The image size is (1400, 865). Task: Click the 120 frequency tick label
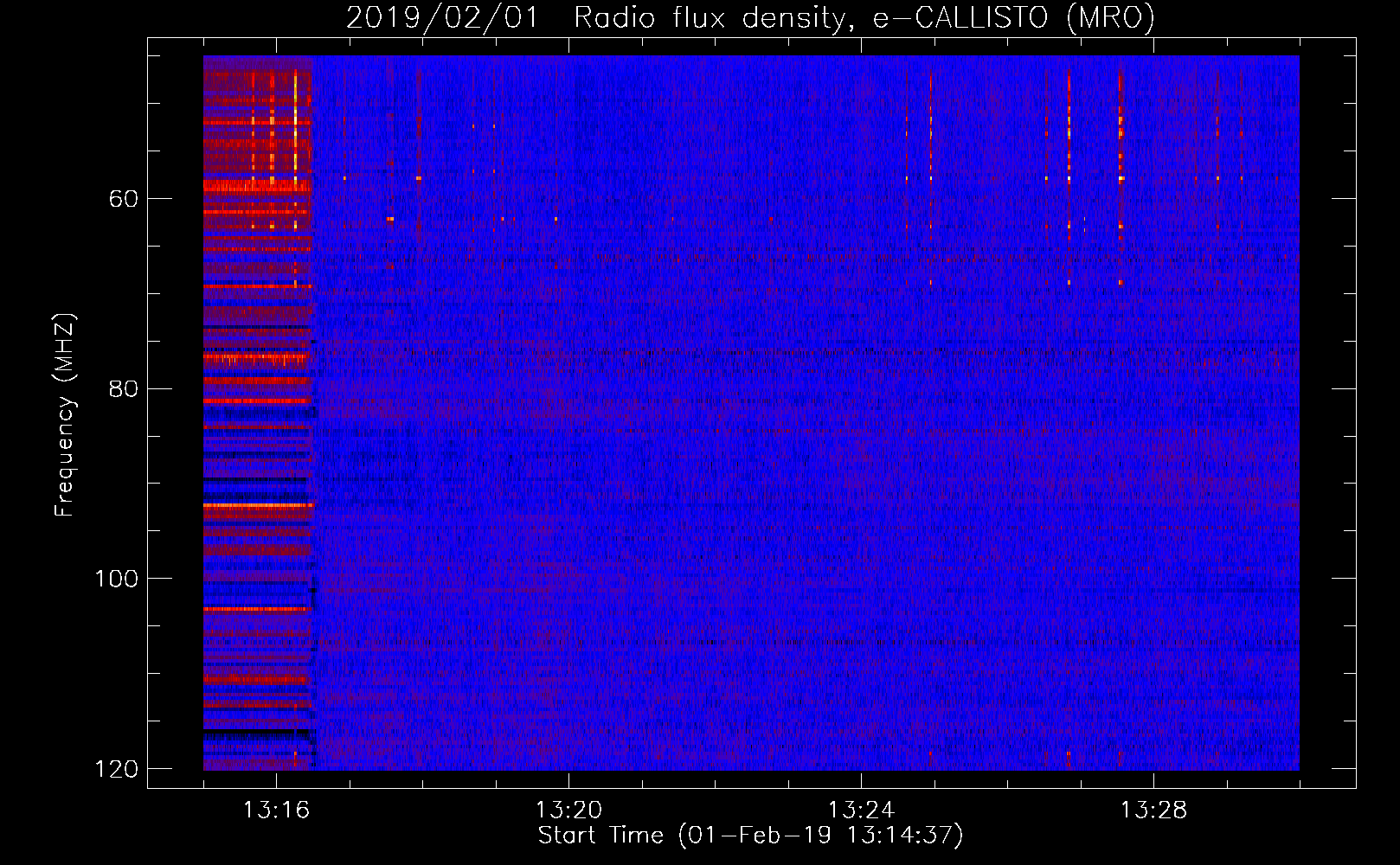117,769
